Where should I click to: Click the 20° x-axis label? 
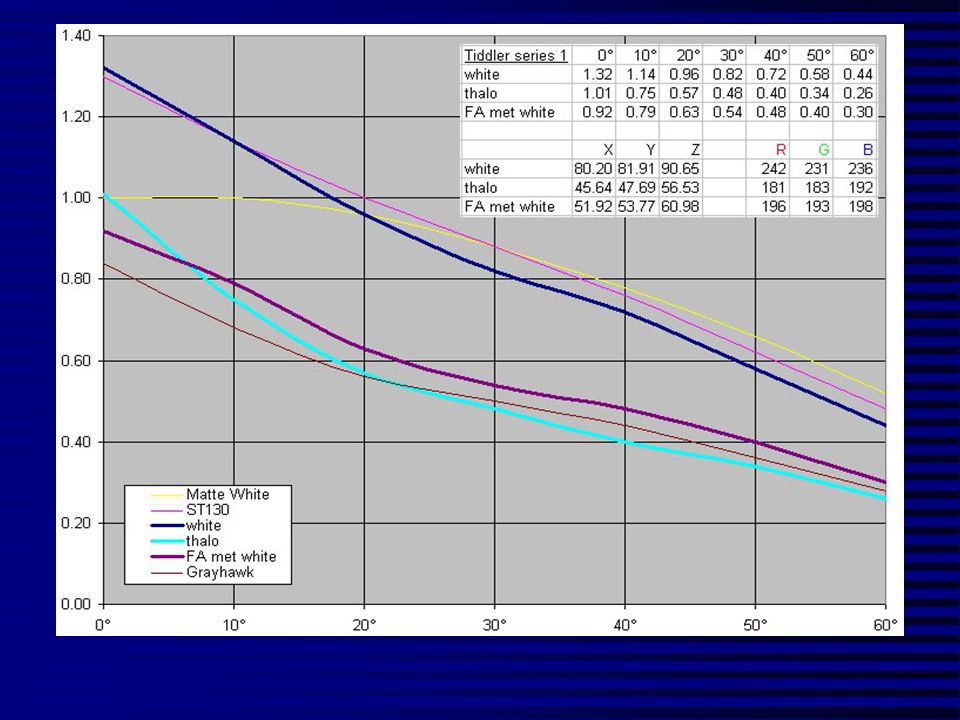[364, 624]
